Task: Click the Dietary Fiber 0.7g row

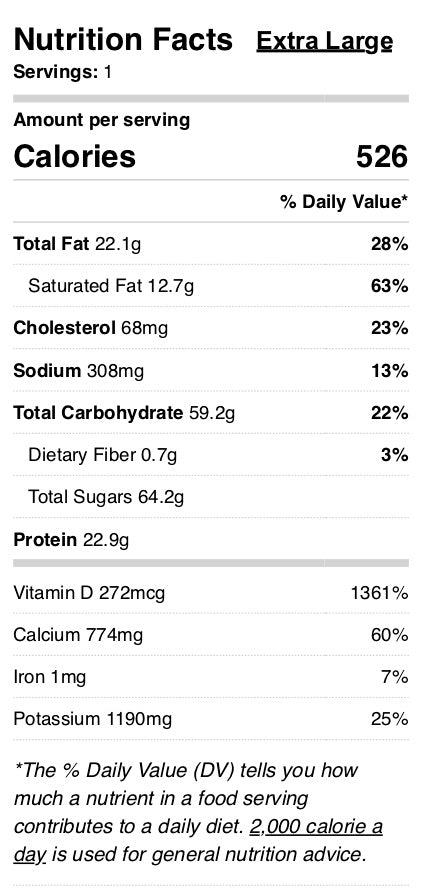Action: pos(211,455)
